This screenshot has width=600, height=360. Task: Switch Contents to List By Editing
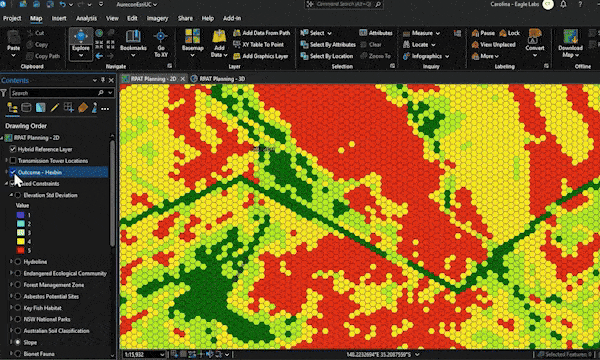click(x=54, y=108)
